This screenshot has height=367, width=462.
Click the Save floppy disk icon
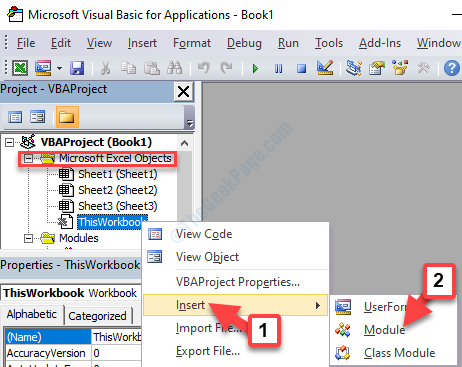coord(77,68)
